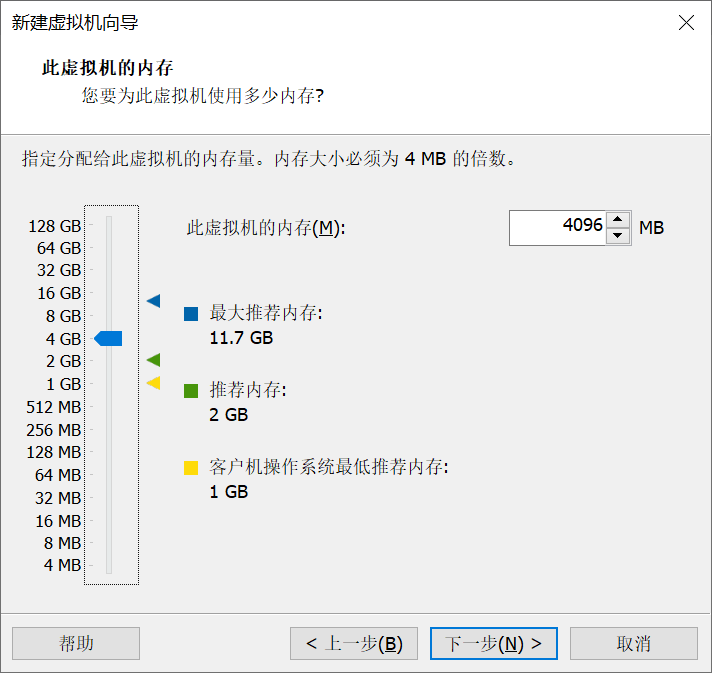The width and height of the screenshot is (712, 673).
Task: Click the blue square legend for 最大推荐内存
Action: click(x=191, y=314)
